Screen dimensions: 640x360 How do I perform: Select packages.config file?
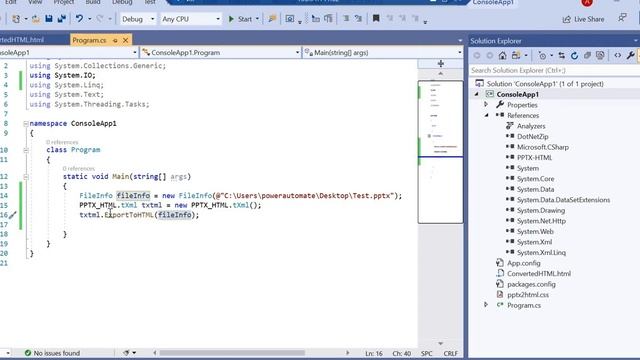[x=531, y=284]
